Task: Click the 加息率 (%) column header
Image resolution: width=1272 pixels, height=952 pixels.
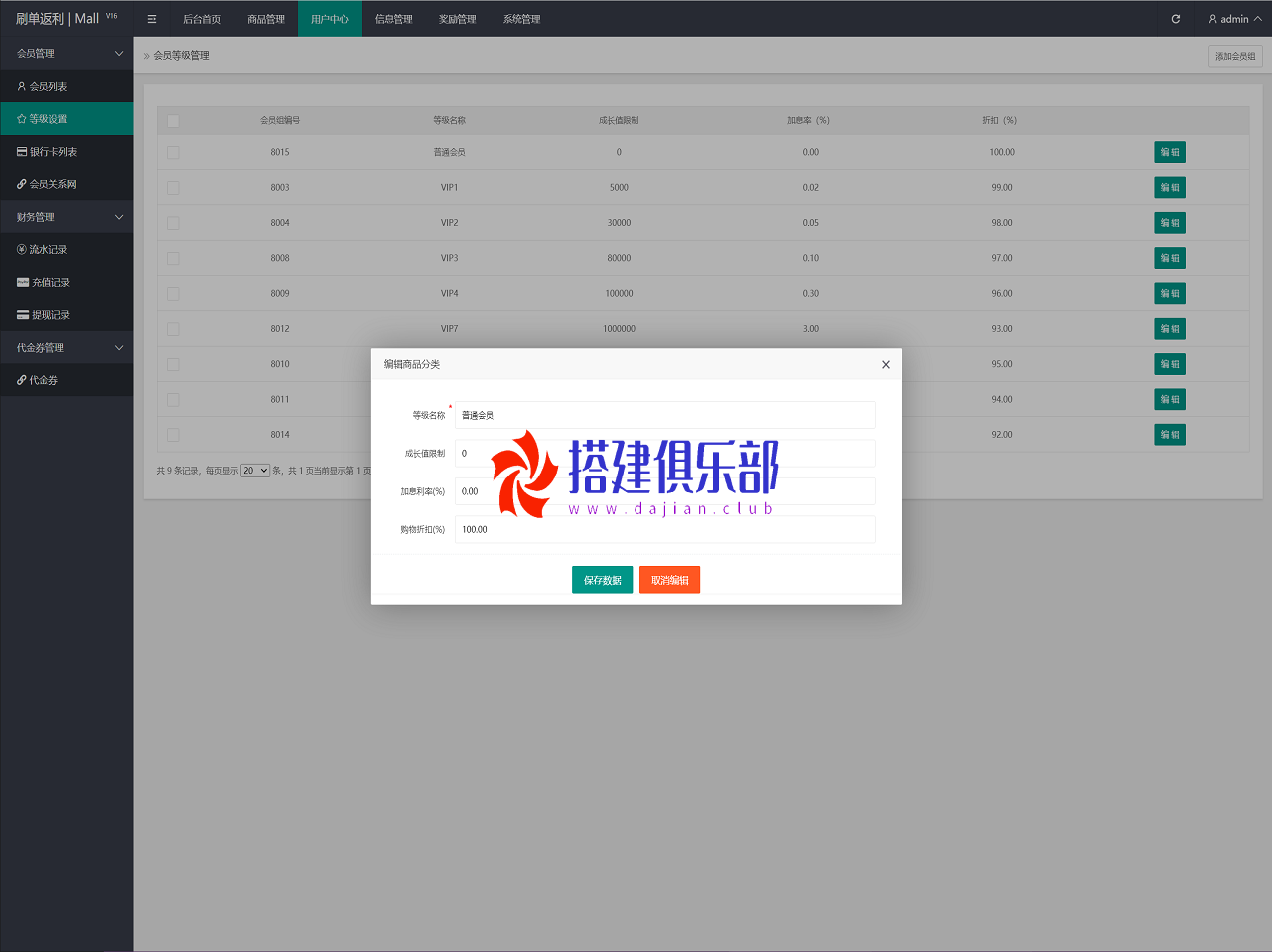Action: 809,121
